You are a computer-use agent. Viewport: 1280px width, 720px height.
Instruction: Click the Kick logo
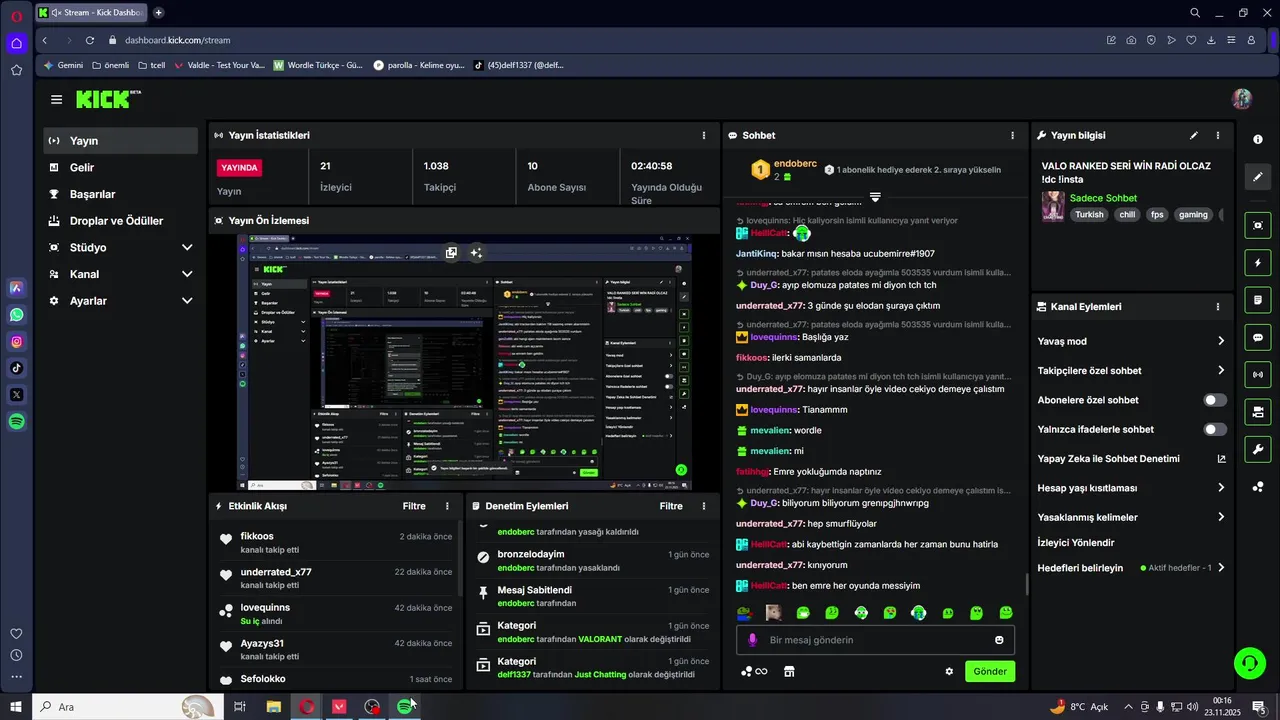[106, 99]
